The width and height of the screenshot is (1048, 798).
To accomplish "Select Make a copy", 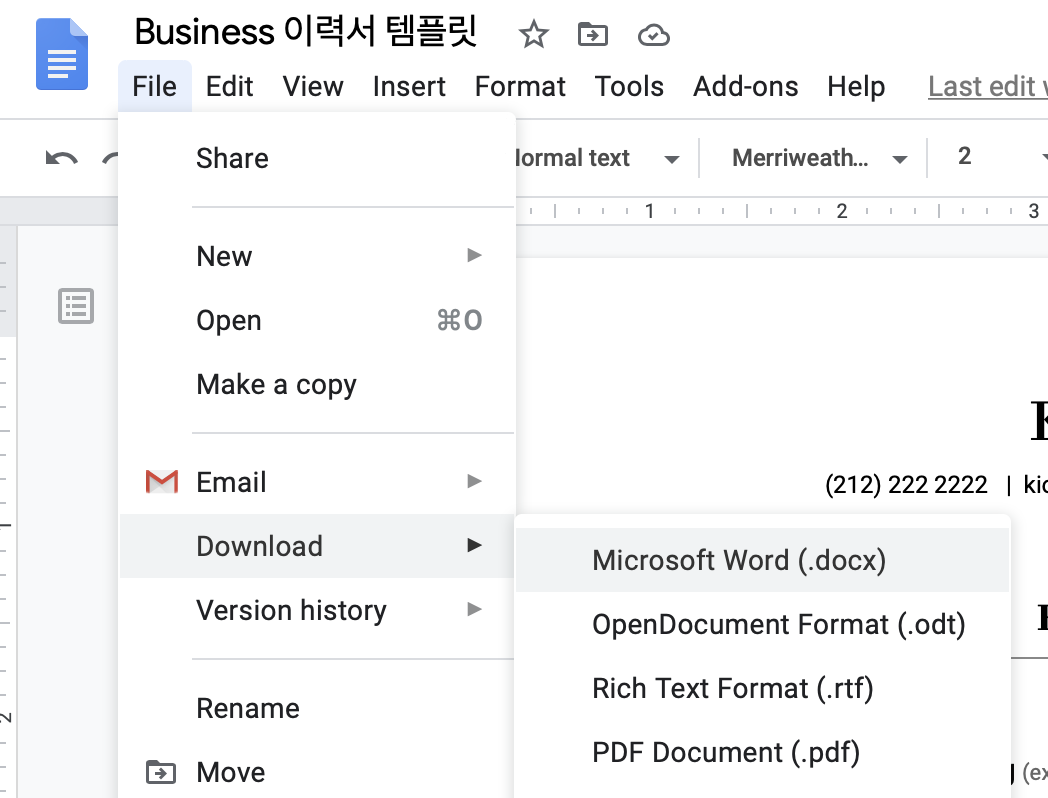I will point(317,384).
